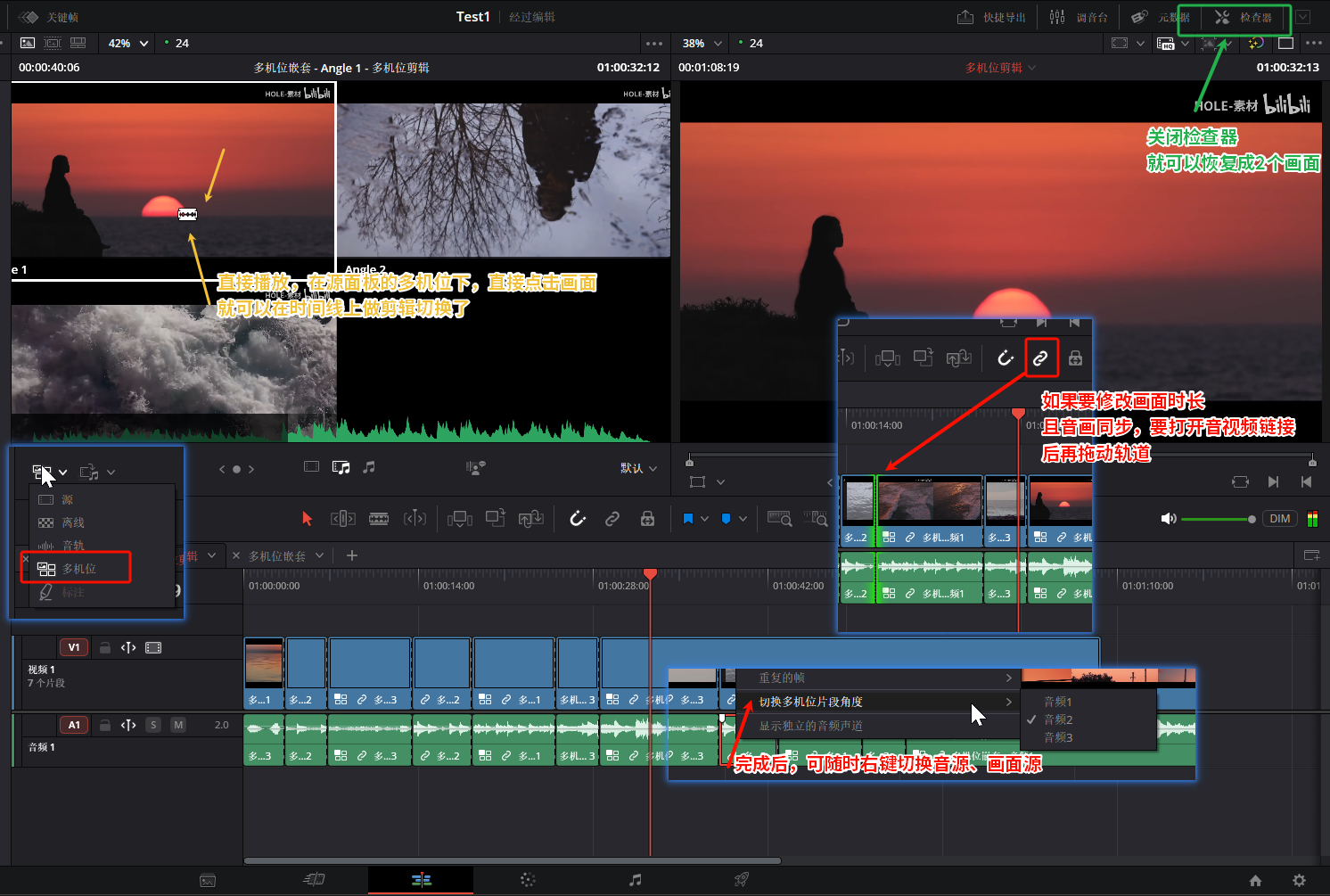Select 音频1 in the angle submenu
Image resolution: width=1330 pixels, height=896 pixels.
point(1058,702)
